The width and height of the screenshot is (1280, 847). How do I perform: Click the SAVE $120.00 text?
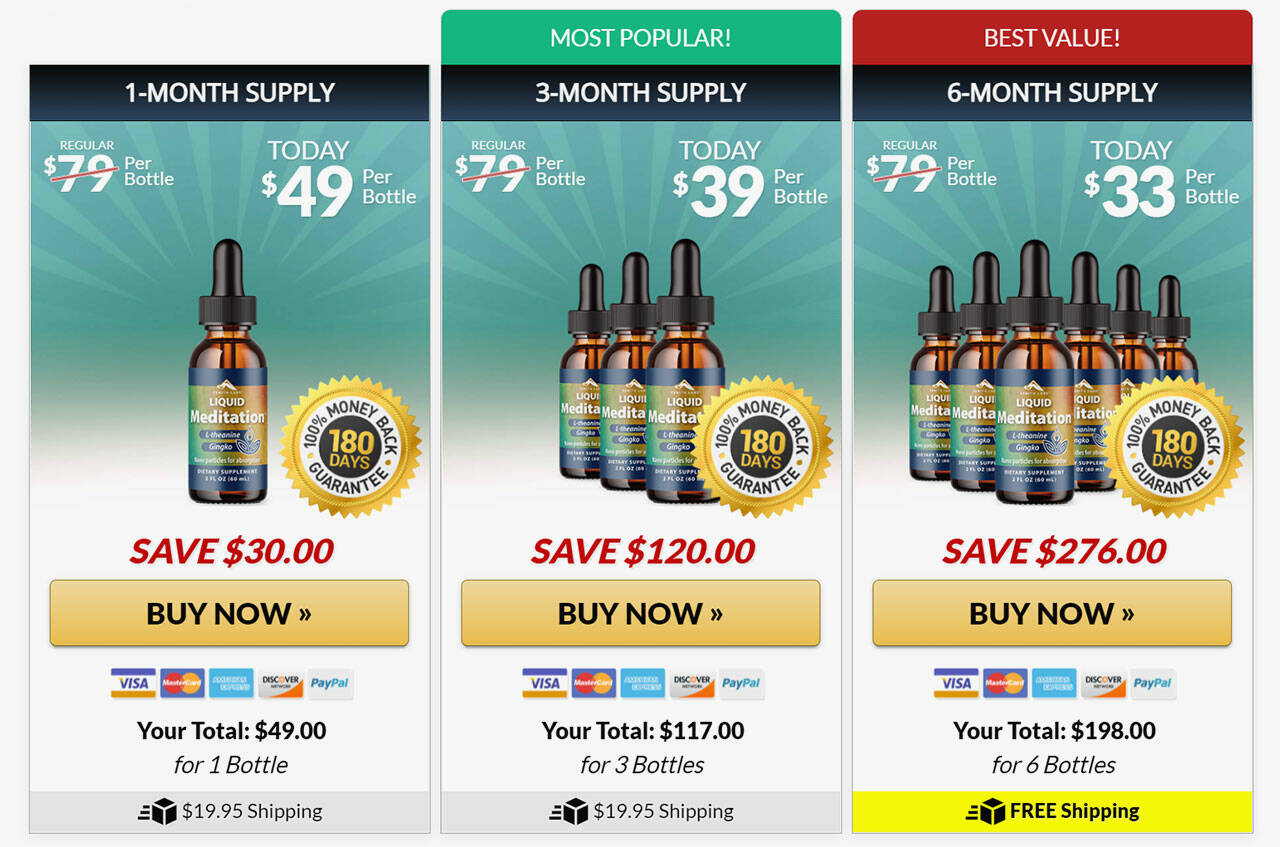click(x=643, y=551)
